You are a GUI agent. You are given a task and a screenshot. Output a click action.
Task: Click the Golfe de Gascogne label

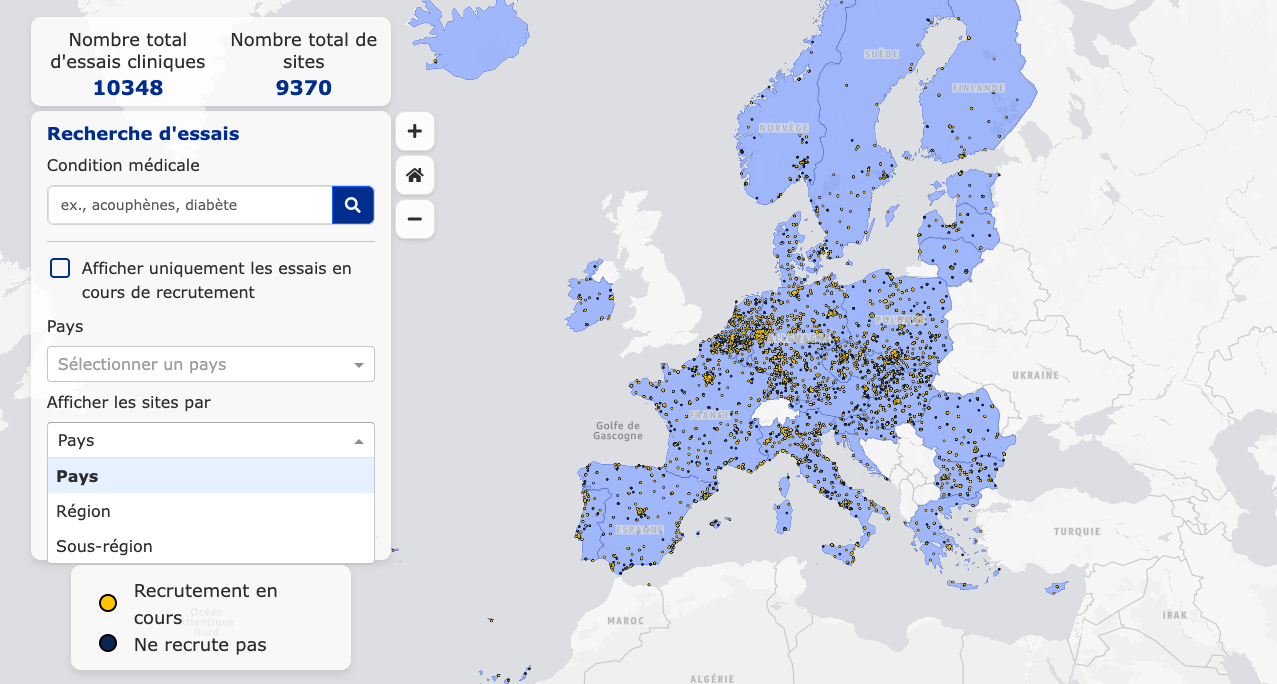pyautogui.click(x=618, y=431)
